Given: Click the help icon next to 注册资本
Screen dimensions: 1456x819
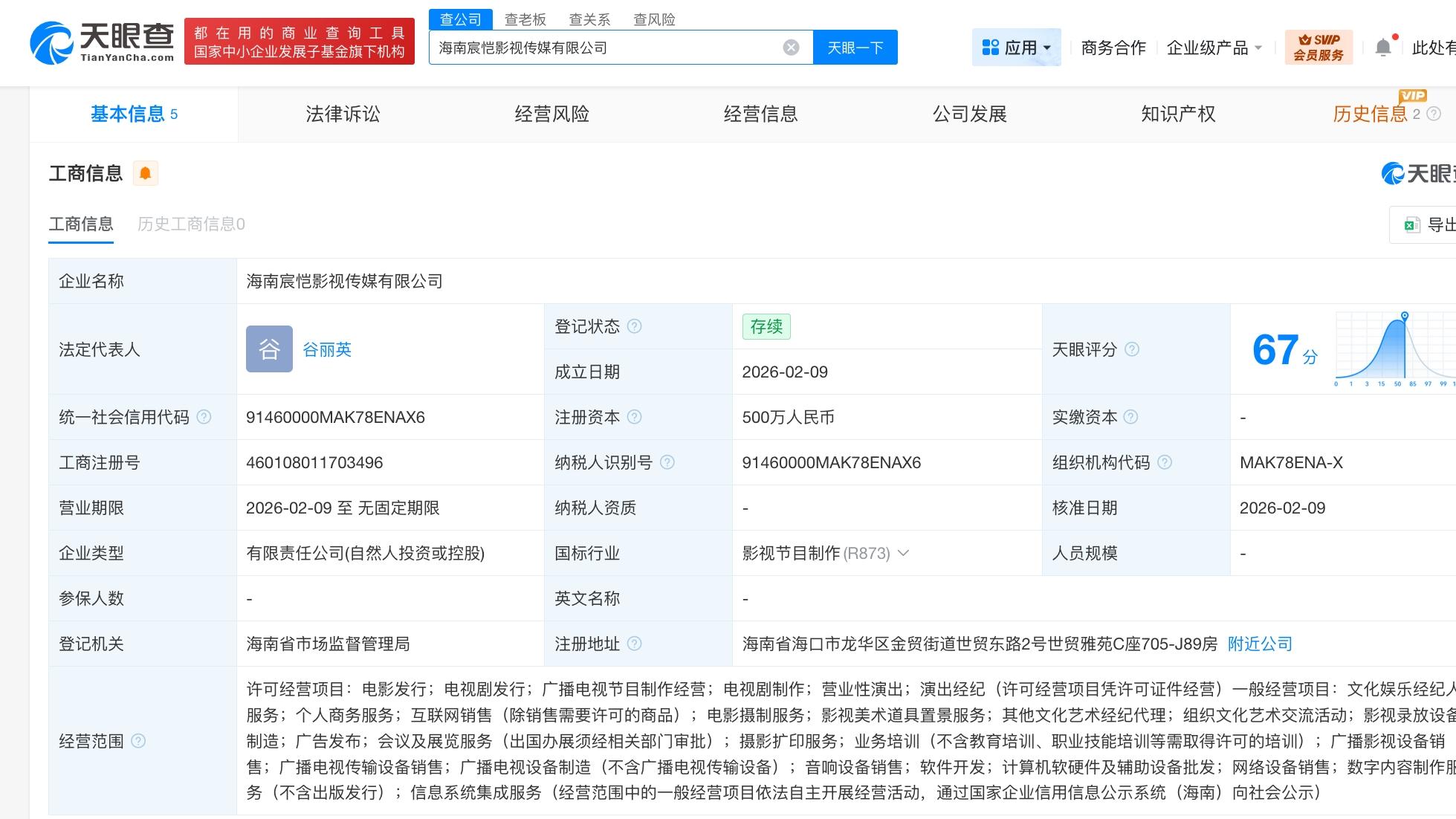Looking at the screenshot, I should [635, 417].
